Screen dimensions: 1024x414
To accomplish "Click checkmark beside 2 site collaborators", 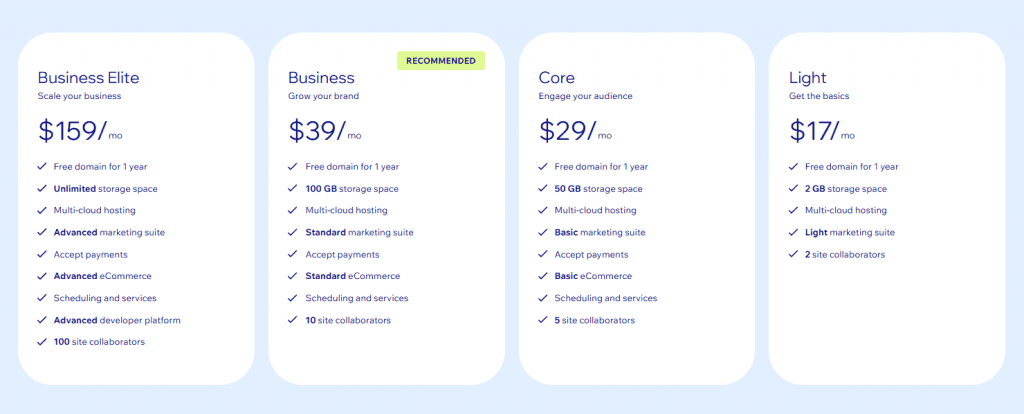I will pos(793,254).
